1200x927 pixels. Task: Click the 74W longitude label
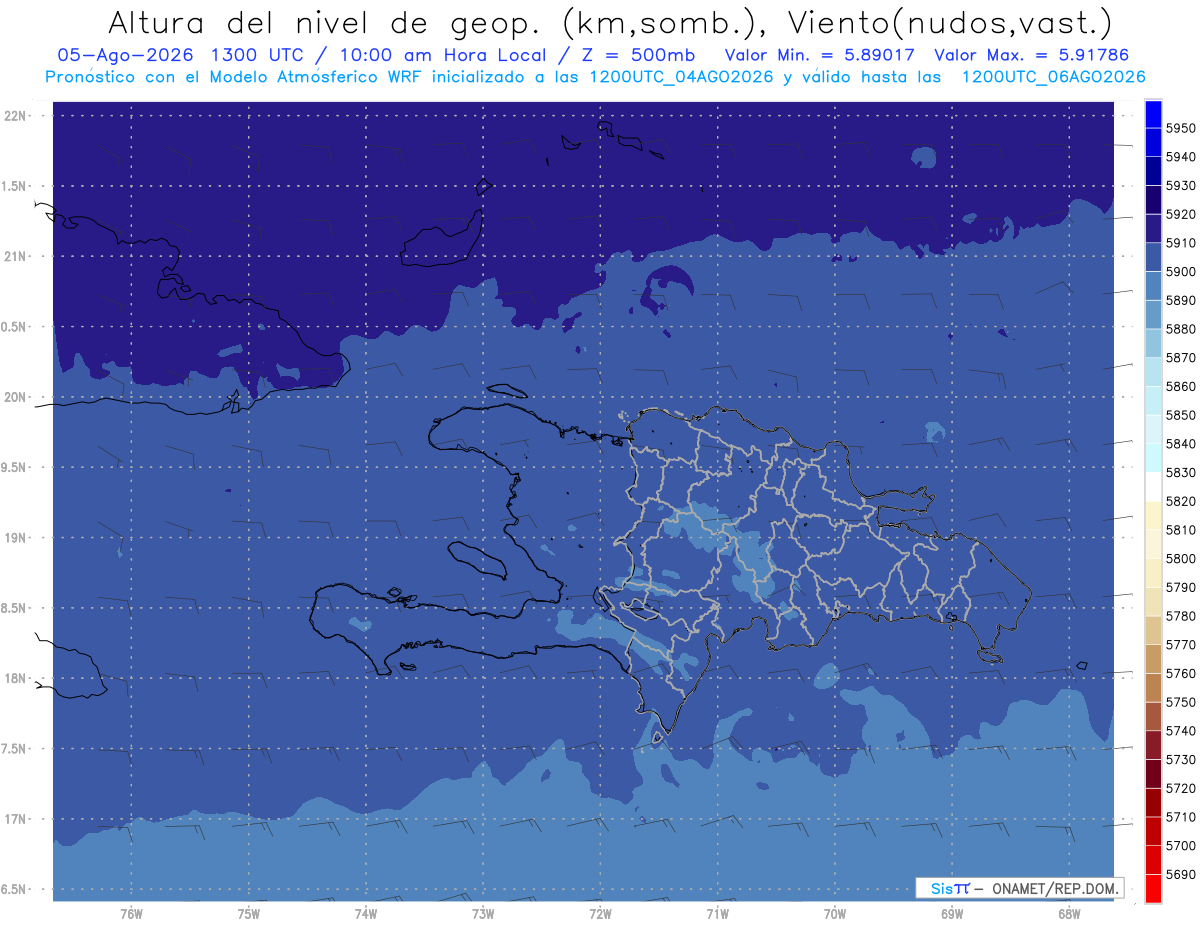pyautogui.click(x=366, y=914)
